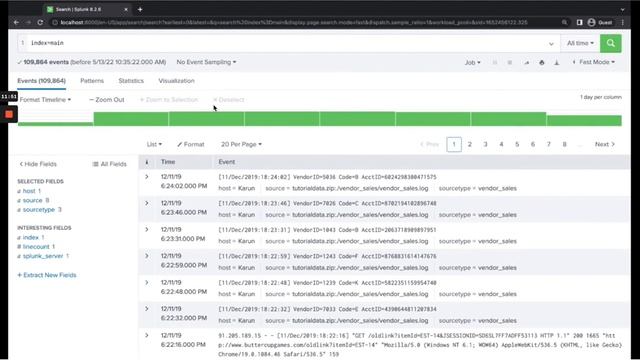Switch to the Statistics tab
Viewport: 640px width, 360px height.
coord(131,81)
